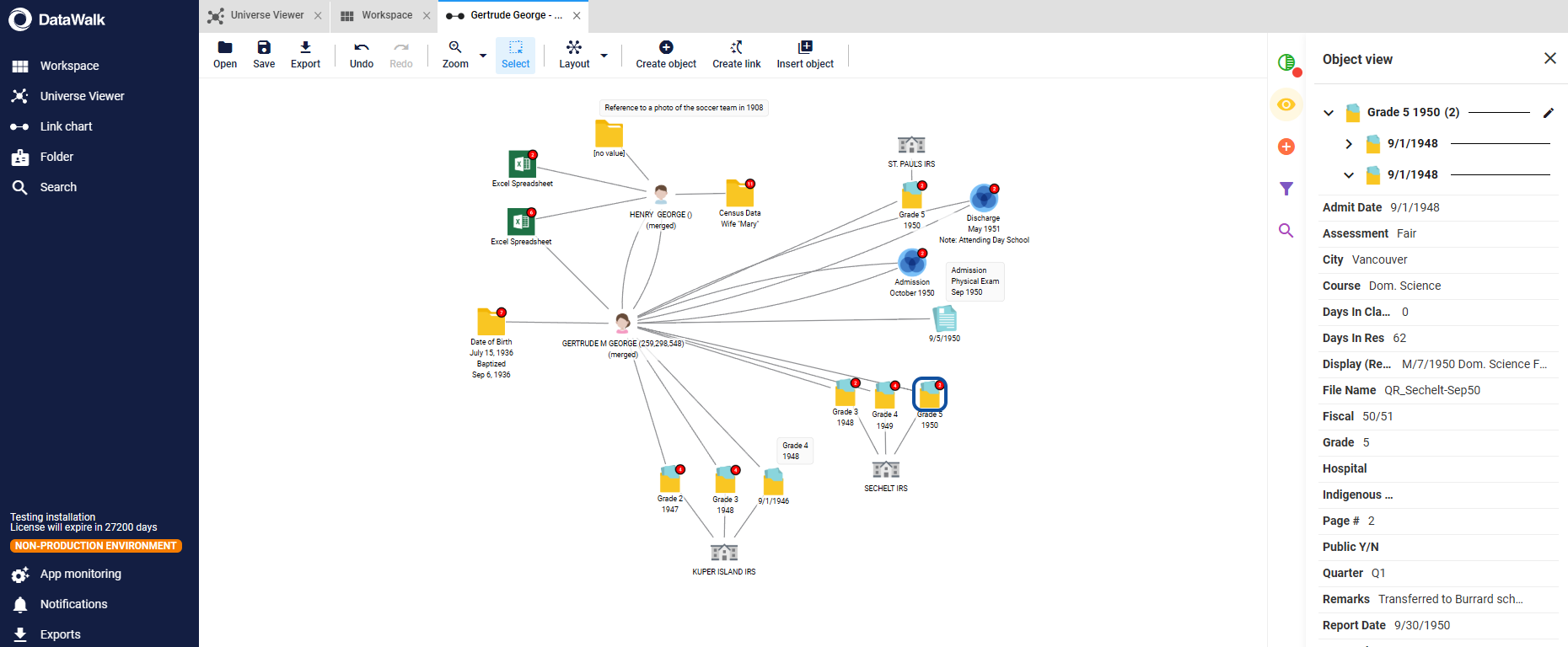The width and height of the screenshot is (1568, 647).
Task: Expand the first 9/1/1948 entry
Action: [x=1349, y=144]
